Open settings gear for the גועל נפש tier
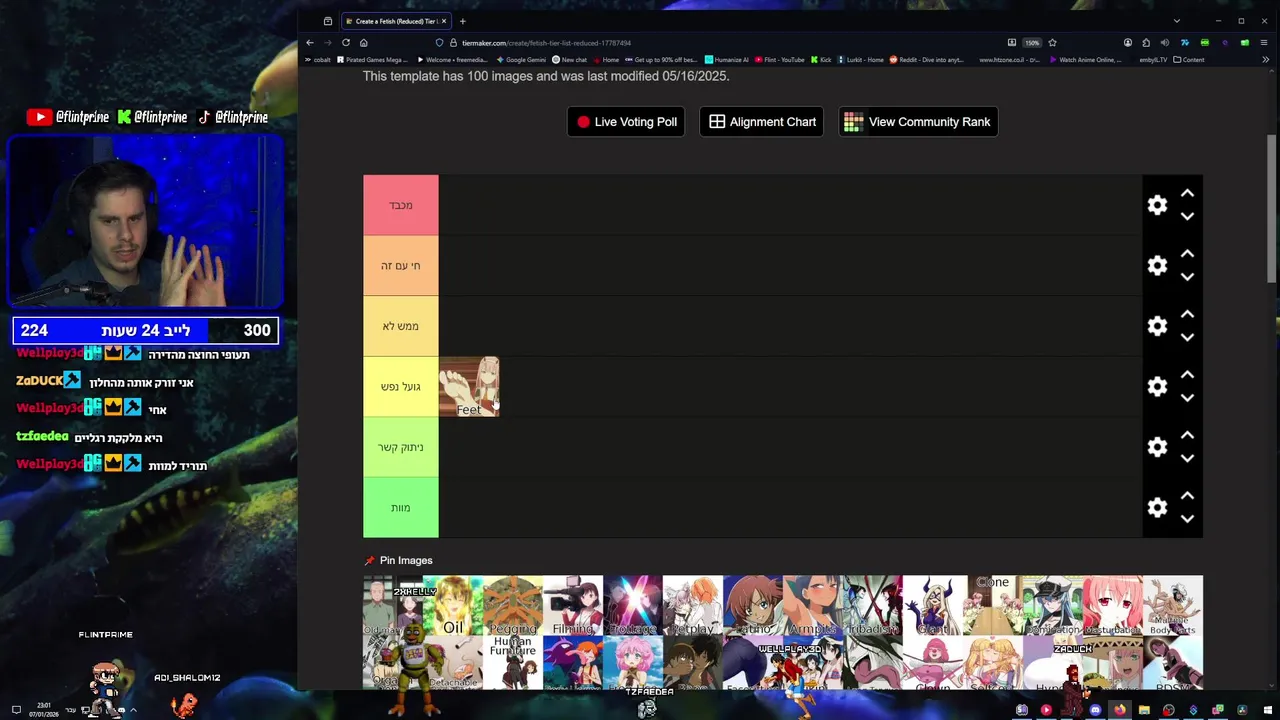 (x=1157, y=386)
